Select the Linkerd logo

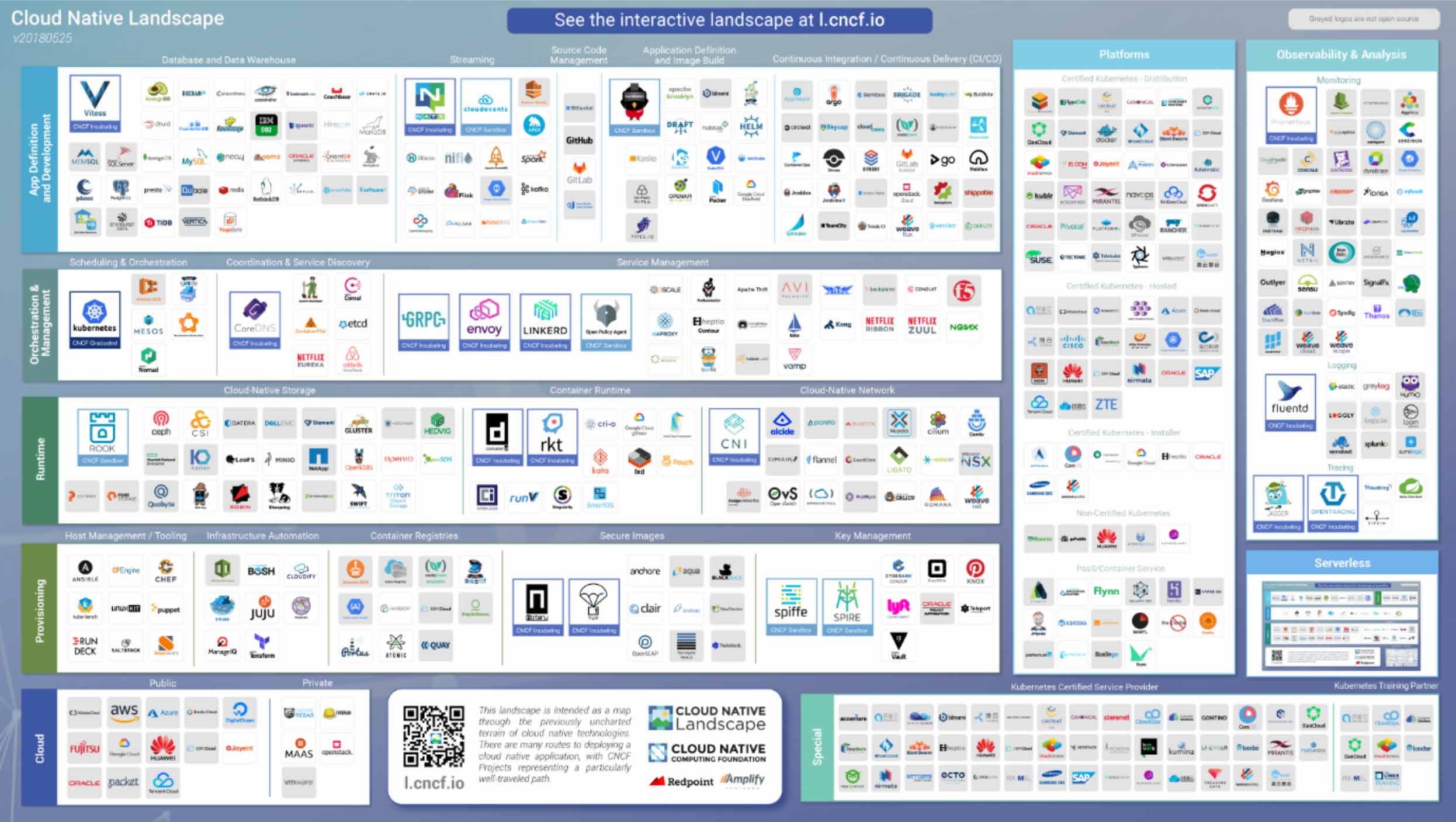pyautogui.click(x=545, y=322)
